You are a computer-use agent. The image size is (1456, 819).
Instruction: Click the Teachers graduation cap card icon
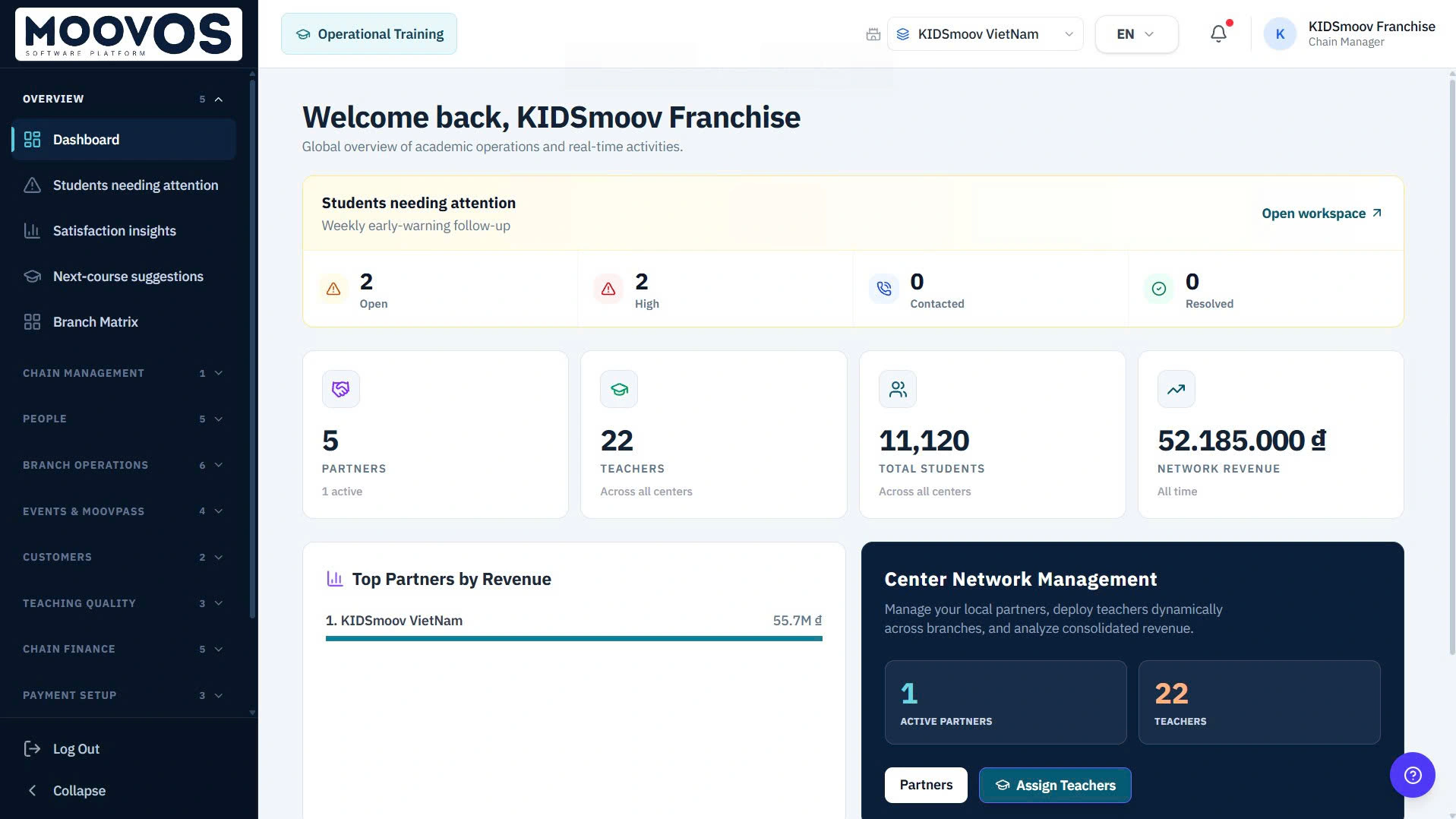click(x=619, y=389)
